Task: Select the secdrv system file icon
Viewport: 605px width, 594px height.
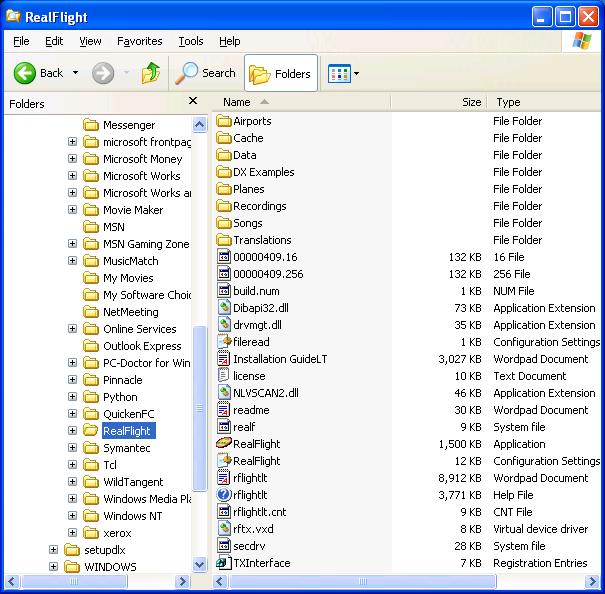Action: 224,545
